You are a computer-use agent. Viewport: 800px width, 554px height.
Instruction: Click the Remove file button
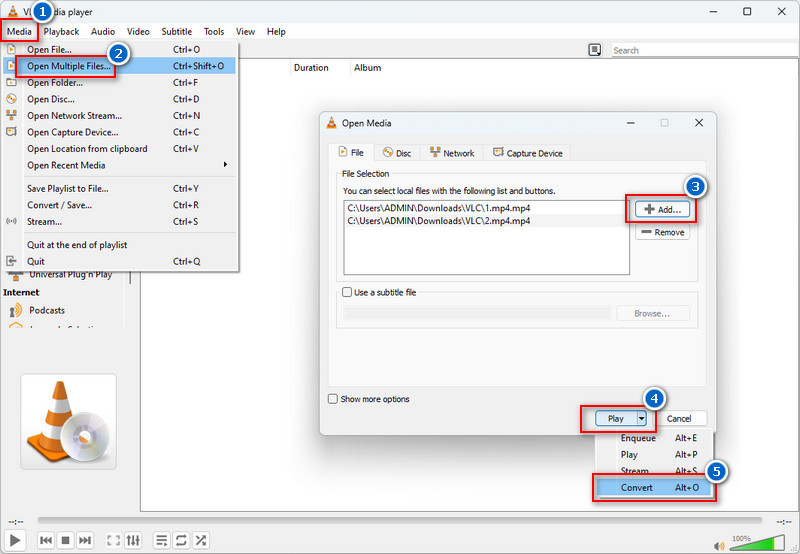pyautogui.click(x=662, y=232)
